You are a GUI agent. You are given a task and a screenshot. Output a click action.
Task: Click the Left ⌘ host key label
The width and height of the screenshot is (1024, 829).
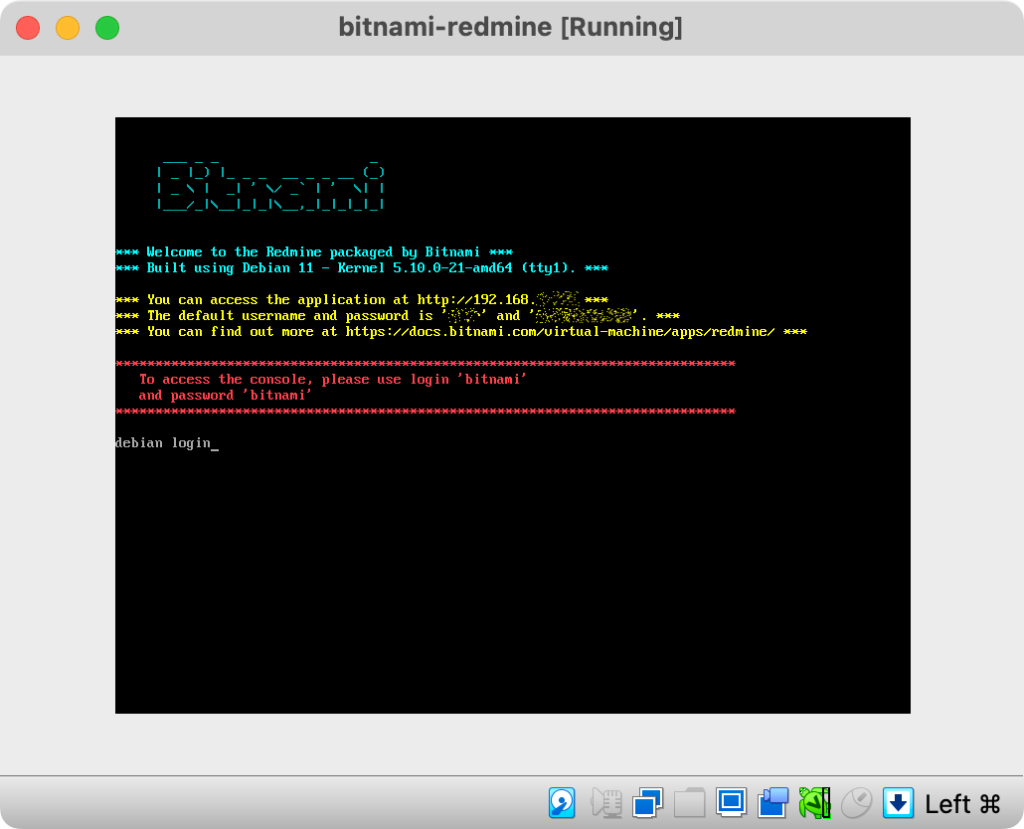[x=963, y=804]
